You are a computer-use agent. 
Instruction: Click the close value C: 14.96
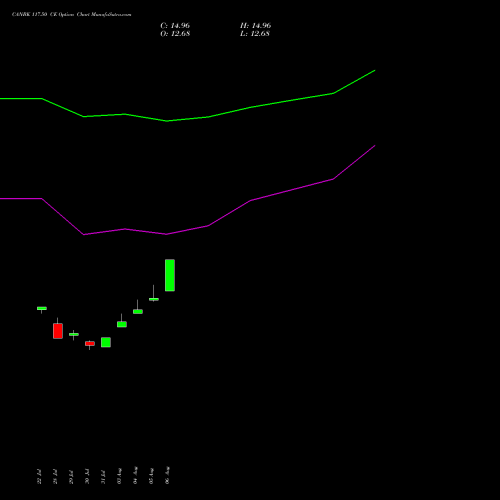point(175,26)
